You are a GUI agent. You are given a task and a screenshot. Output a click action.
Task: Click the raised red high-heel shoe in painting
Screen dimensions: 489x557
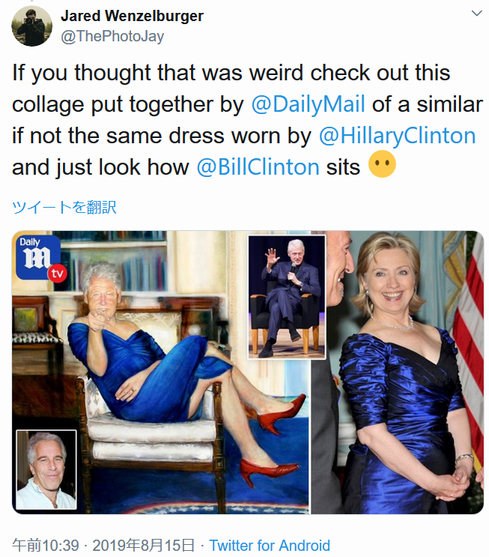[281, 414]
